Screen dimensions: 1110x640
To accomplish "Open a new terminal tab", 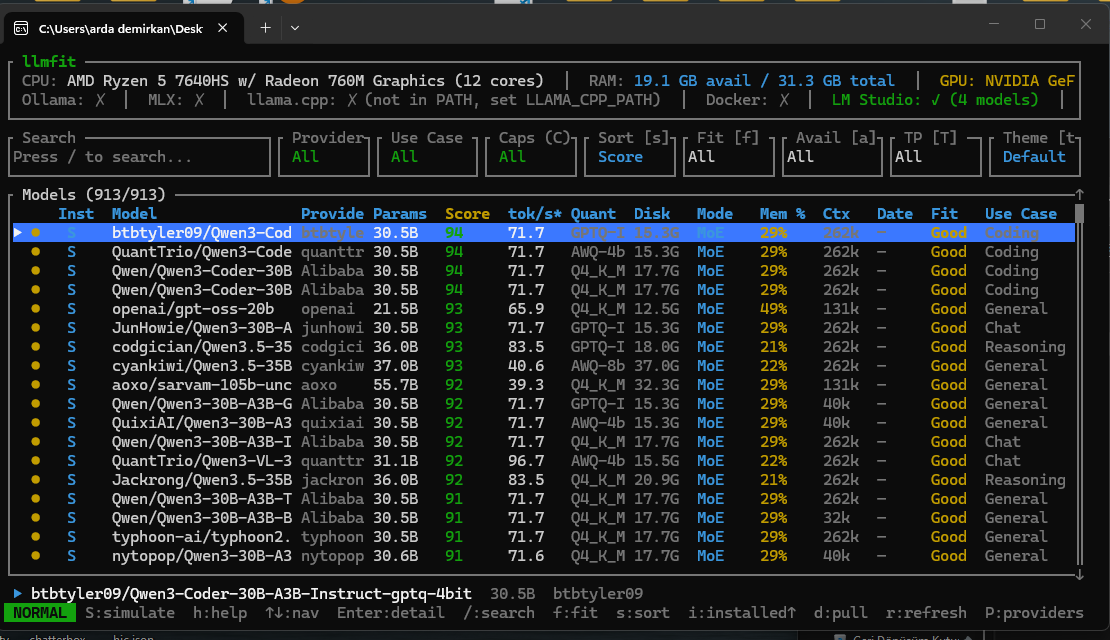I will pos(265,28).
